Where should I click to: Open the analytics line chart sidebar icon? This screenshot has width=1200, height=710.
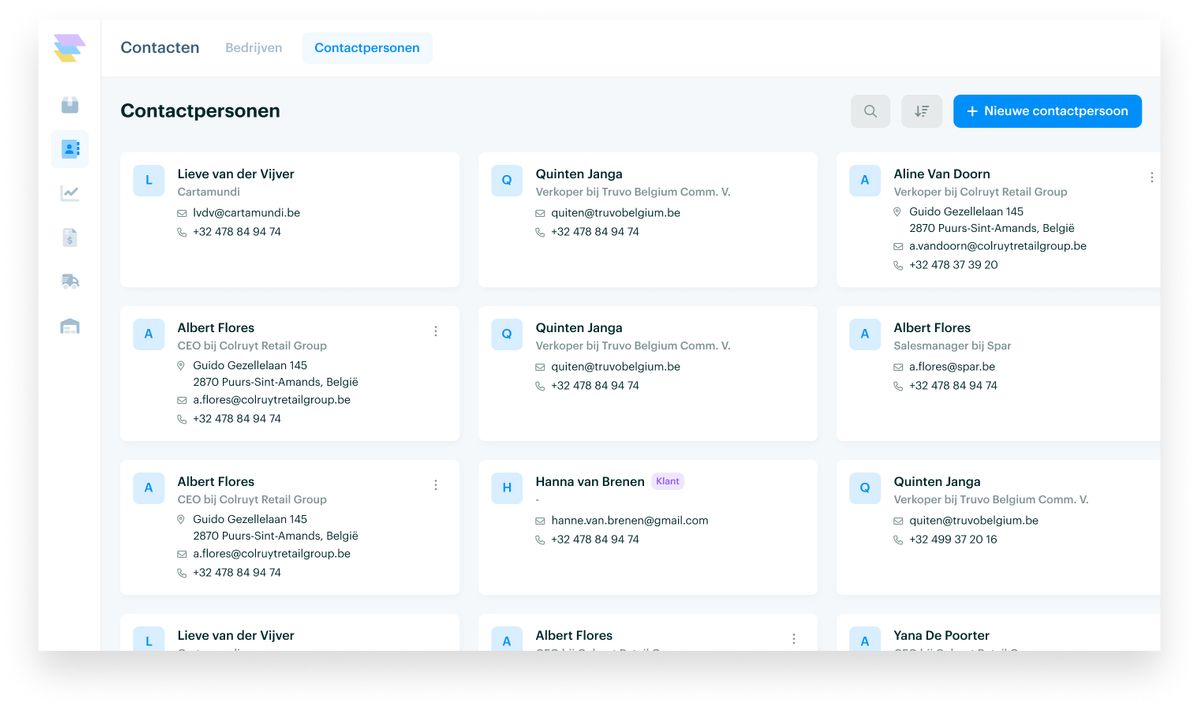pos(70,193)
